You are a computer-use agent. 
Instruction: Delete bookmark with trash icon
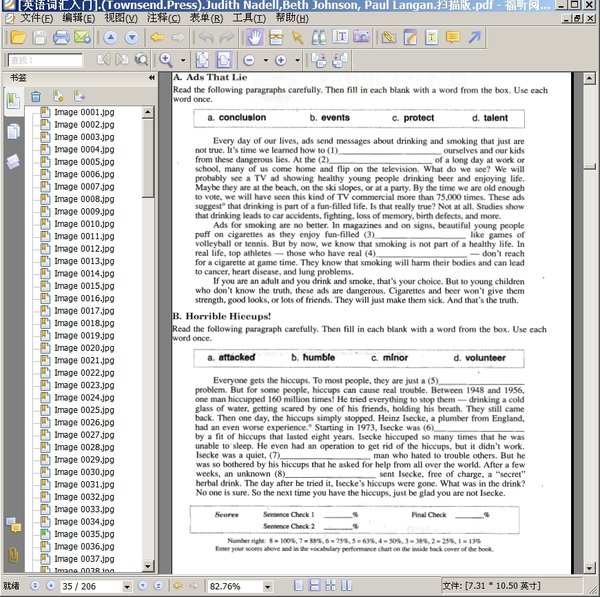pos(36,96)
